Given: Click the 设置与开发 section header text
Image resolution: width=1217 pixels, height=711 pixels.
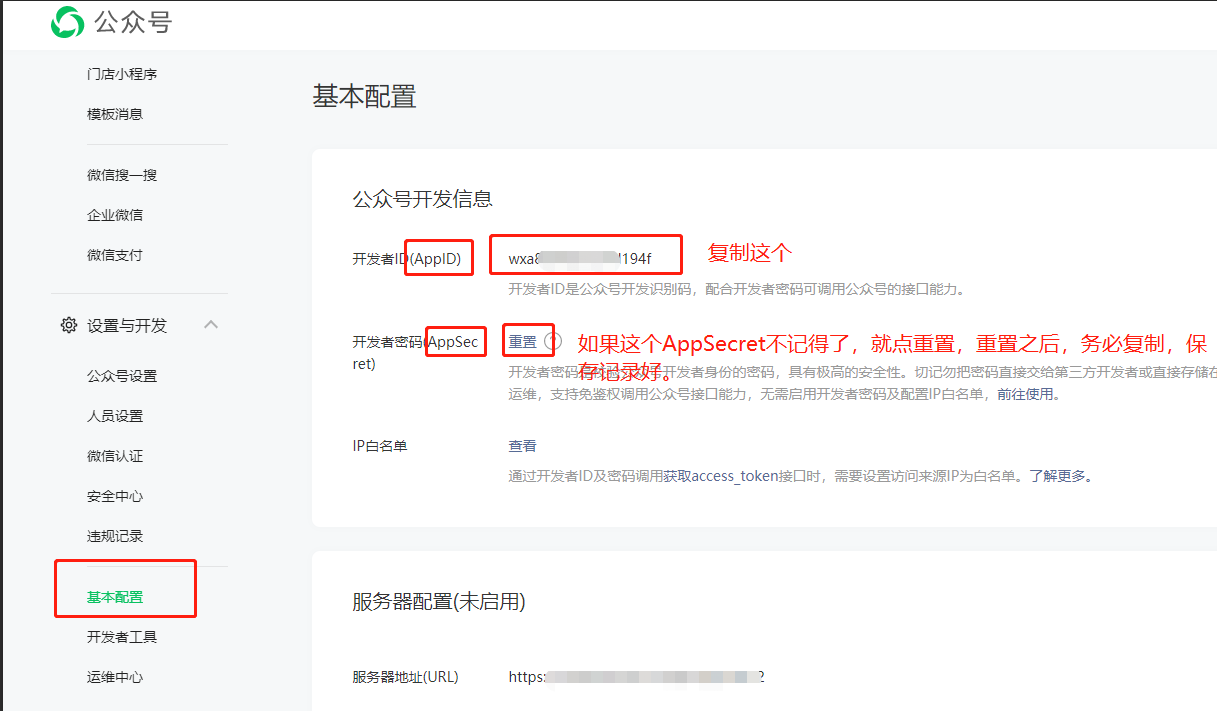Looking at the screenshot, I should (x=127, y=325).
